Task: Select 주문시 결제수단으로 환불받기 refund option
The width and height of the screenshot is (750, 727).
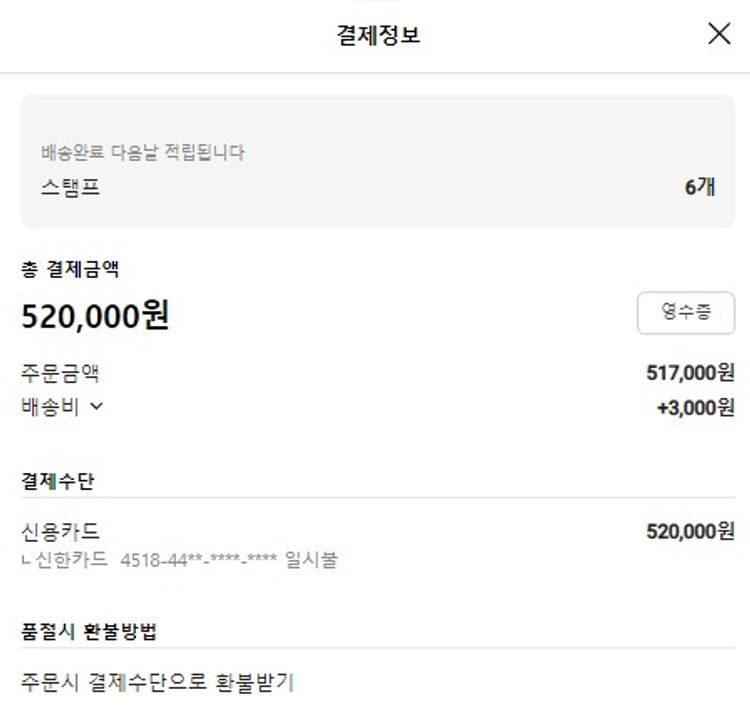Action: coord(157,684)
